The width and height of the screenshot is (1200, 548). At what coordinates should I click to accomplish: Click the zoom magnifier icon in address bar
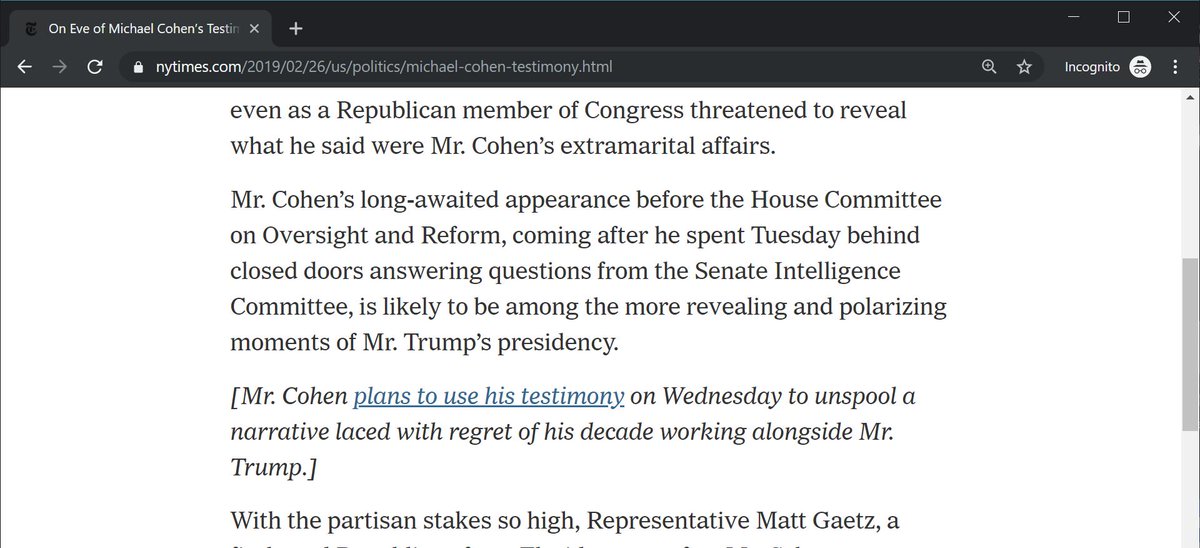[x=989, y=67]
